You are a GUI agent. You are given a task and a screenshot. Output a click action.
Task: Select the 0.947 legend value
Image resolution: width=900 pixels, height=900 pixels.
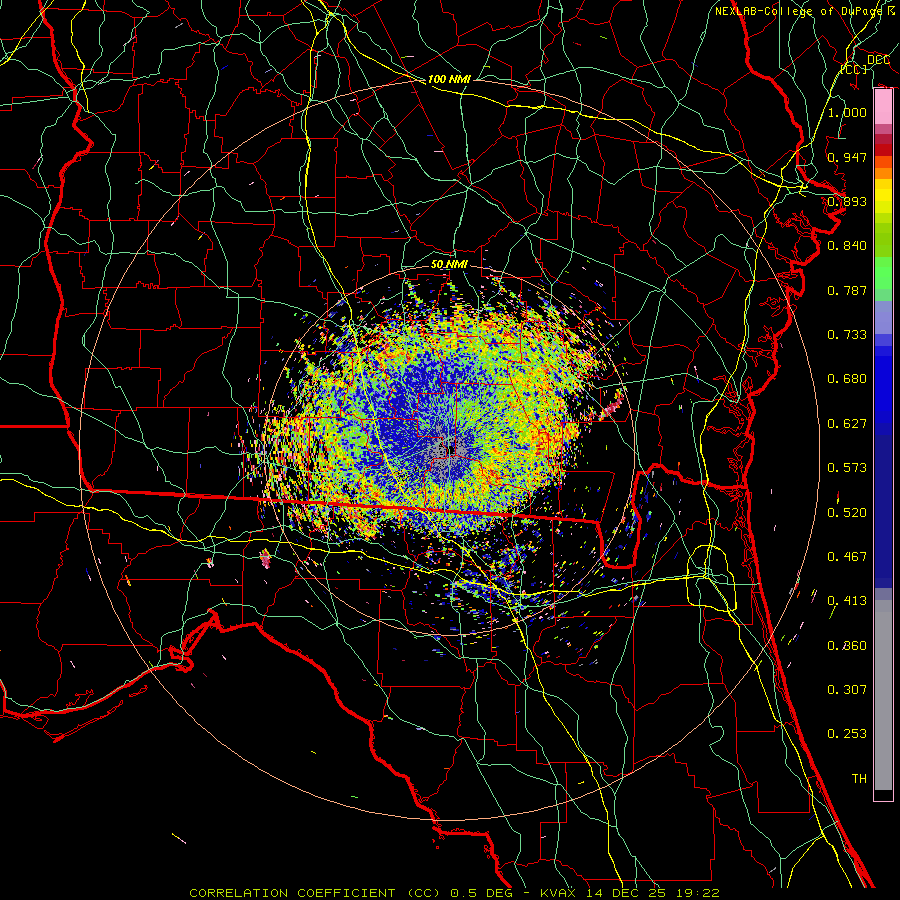(847, 157)
